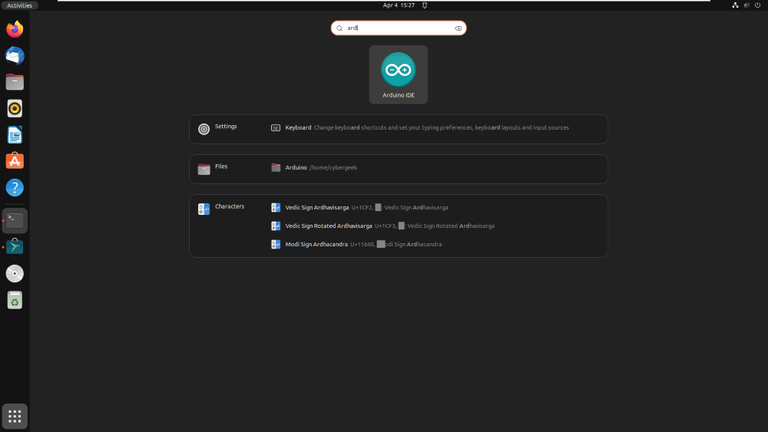Click the 'Files' provider label
This screenshot has width=768, height=432.
(221, 167)
